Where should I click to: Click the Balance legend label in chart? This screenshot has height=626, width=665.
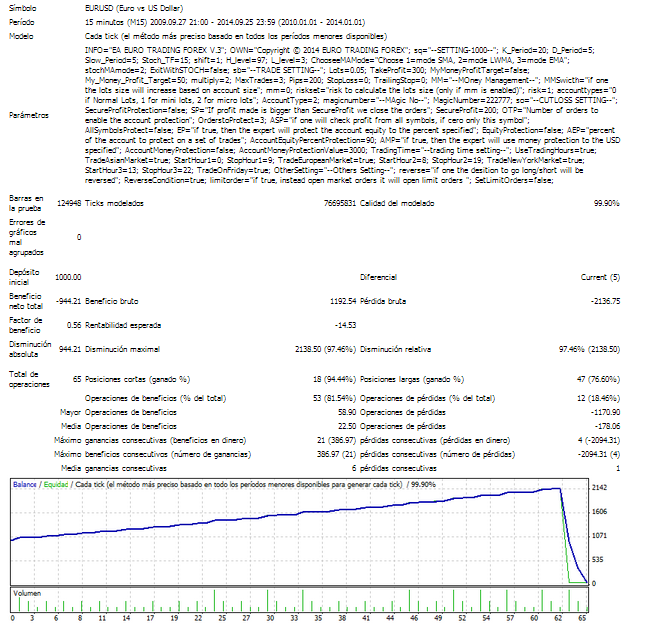(x=27, y=484)
